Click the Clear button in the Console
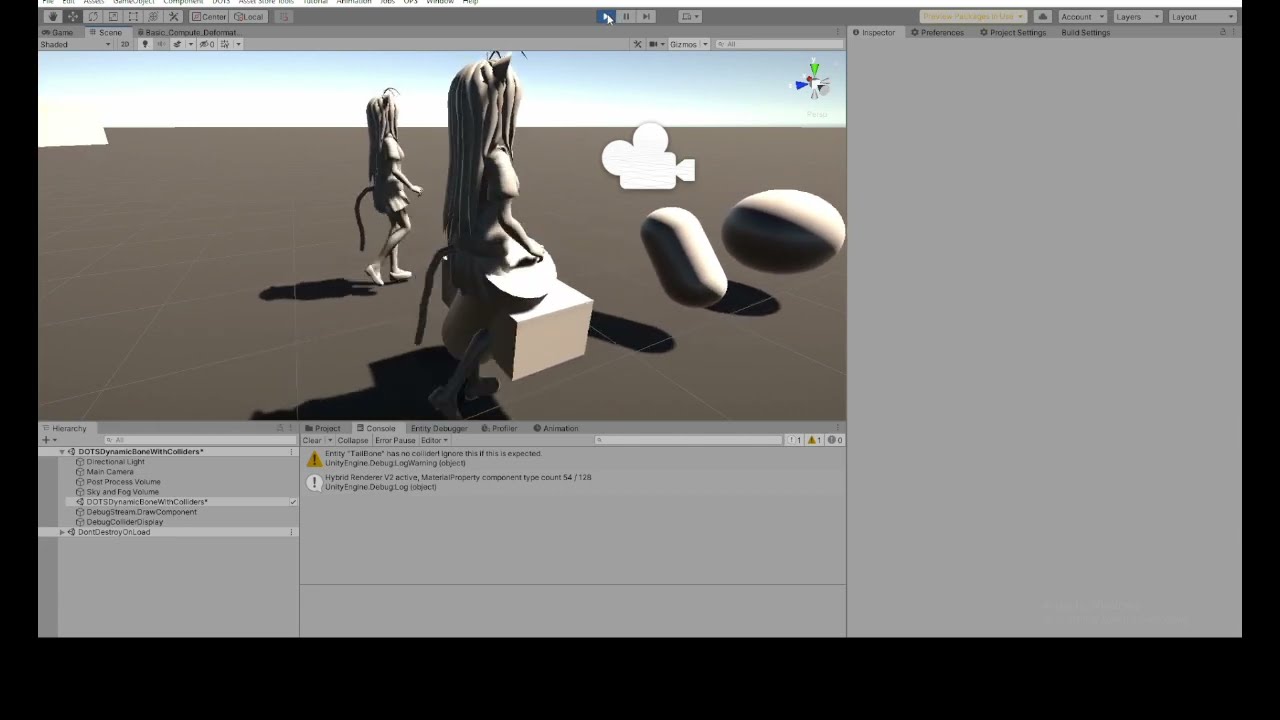 coord(312,440)
